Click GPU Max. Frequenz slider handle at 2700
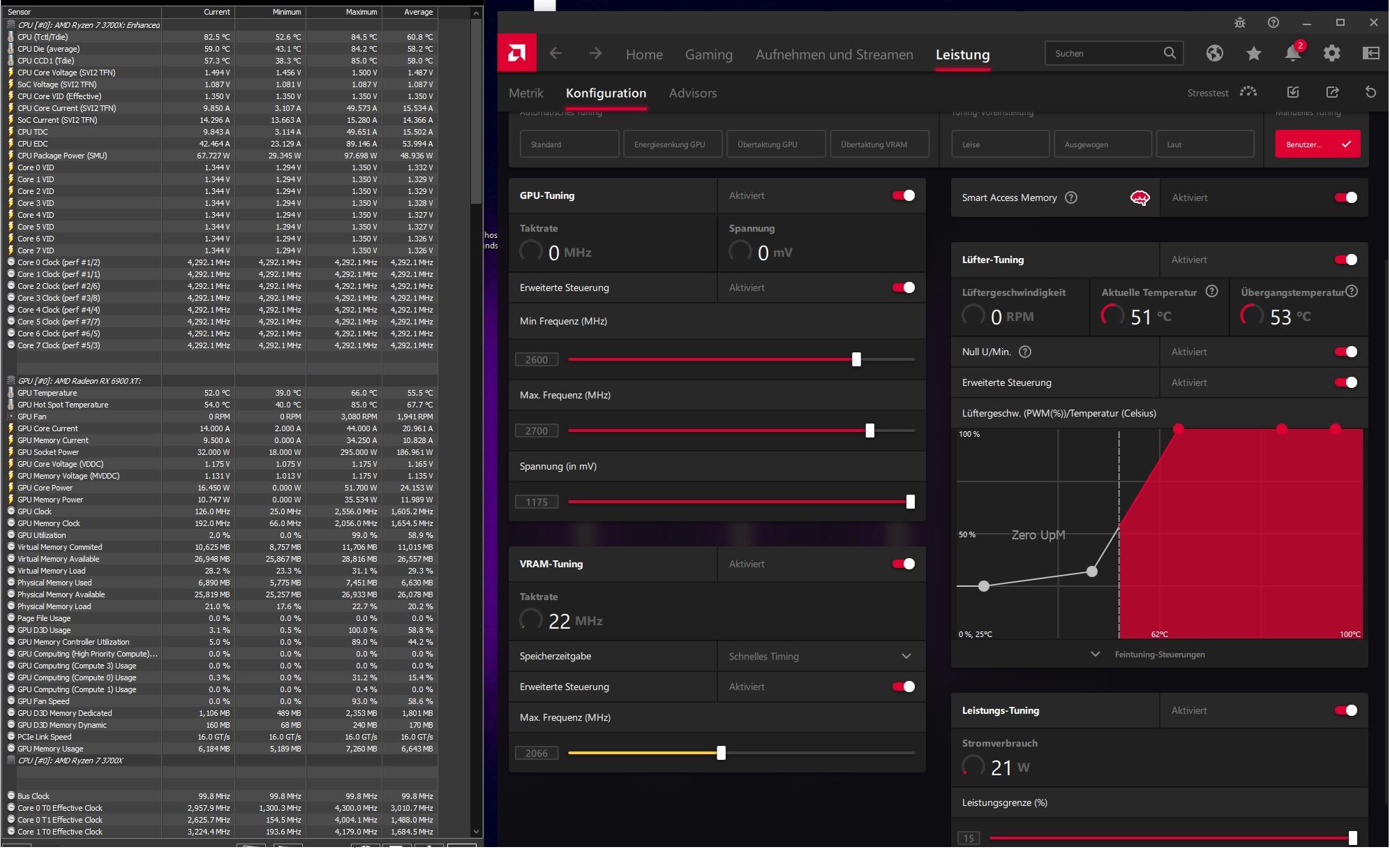 [869, 431]
